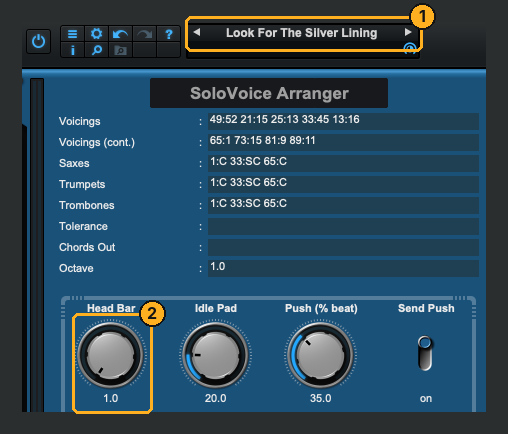
Task: Open settings via the gear icon
Action: (96, 34)
